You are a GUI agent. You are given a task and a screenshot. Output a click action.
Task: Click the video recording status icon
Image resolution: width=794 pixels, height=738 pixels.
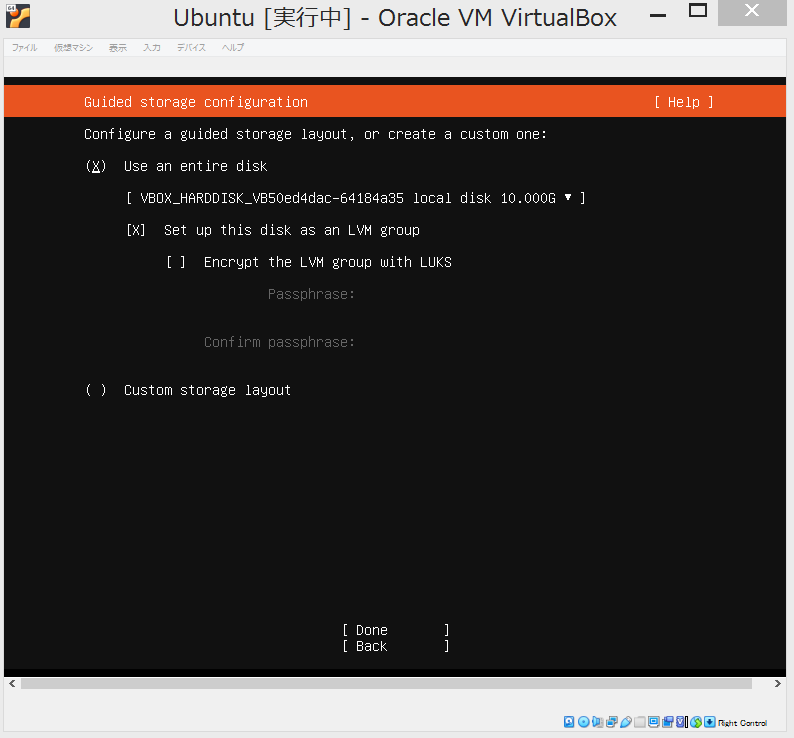[x=668, y=722]
